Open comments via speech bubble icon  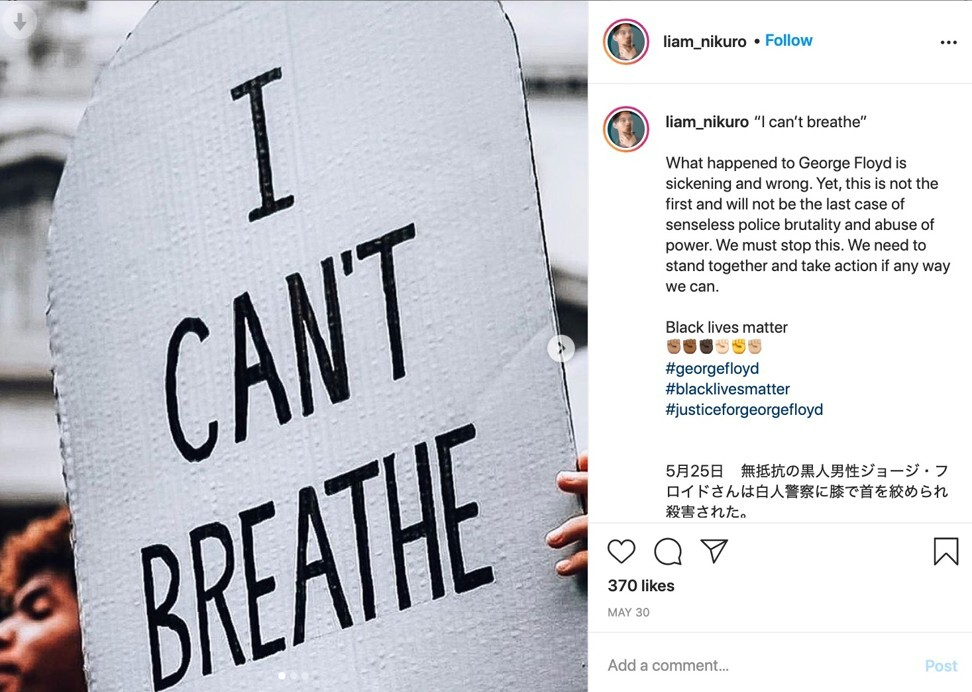668,551
